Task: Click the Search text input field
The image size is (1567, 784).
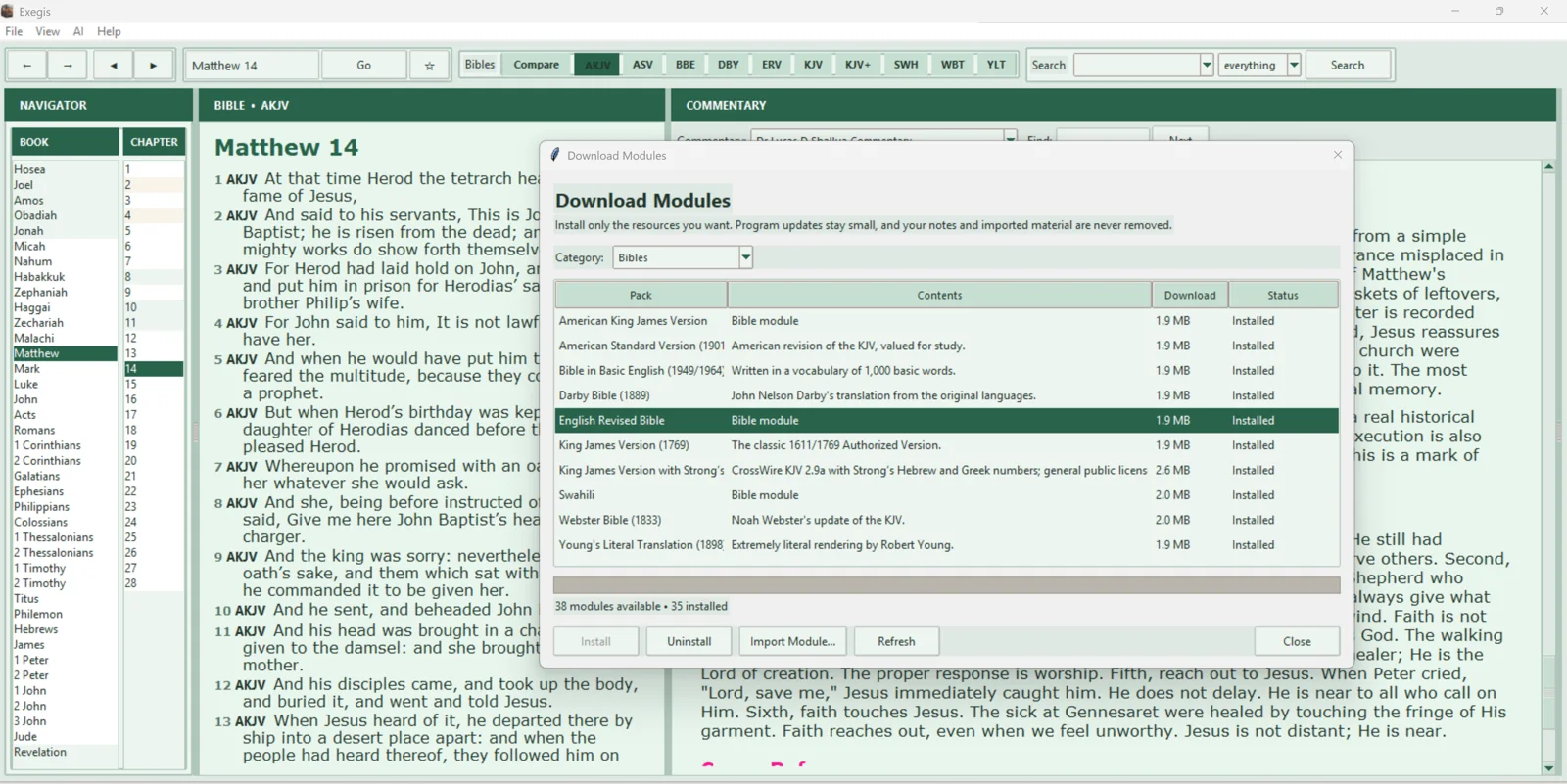Action: click(x=1136, y=66)
